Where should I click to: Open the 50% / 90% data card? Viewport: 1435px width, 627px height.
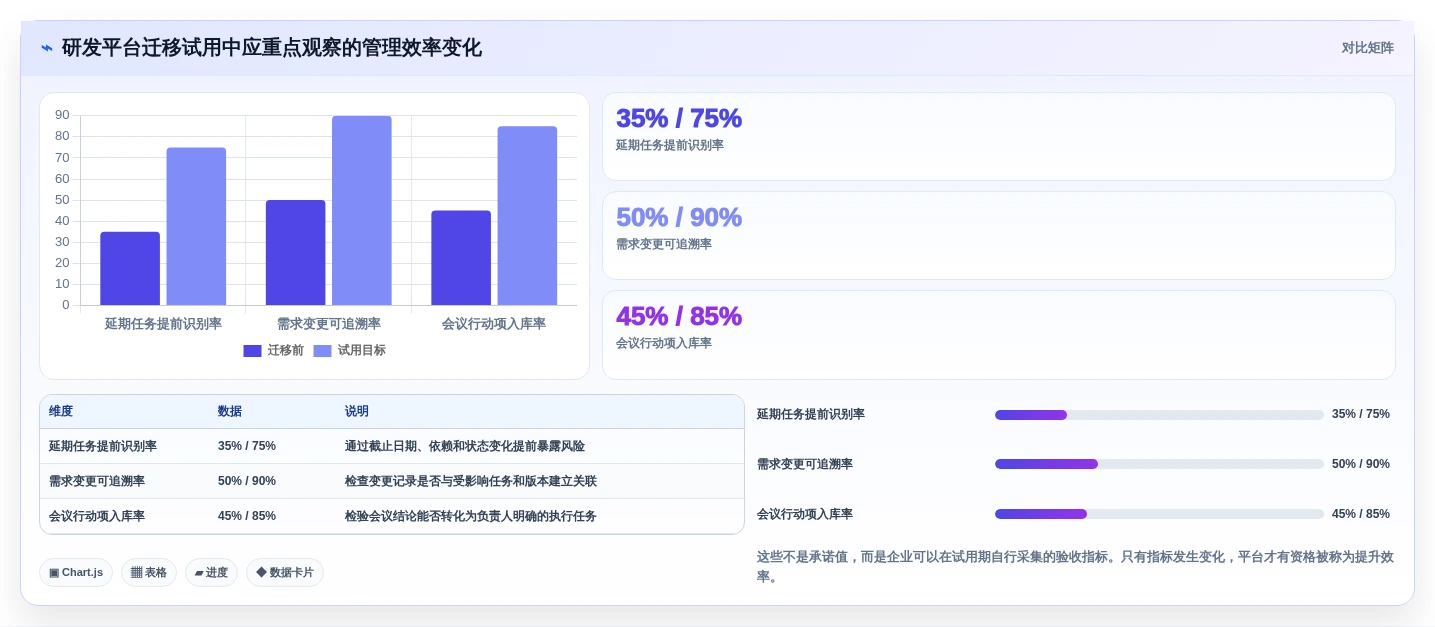(x=998, y=236)
